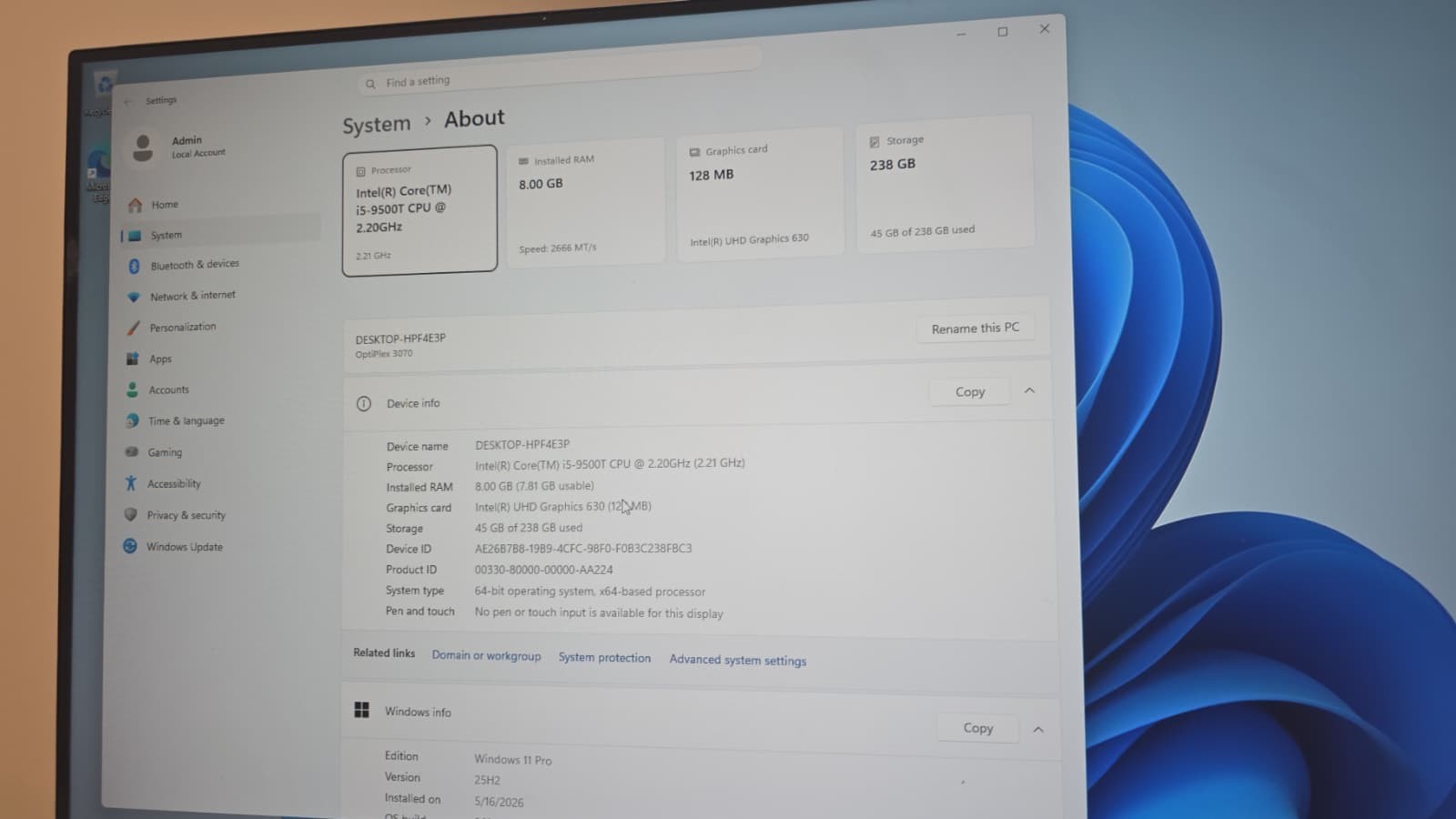
Task: Click the device name DESKTOP-HPF4E3P in Device info
Action: click(522, 444)
